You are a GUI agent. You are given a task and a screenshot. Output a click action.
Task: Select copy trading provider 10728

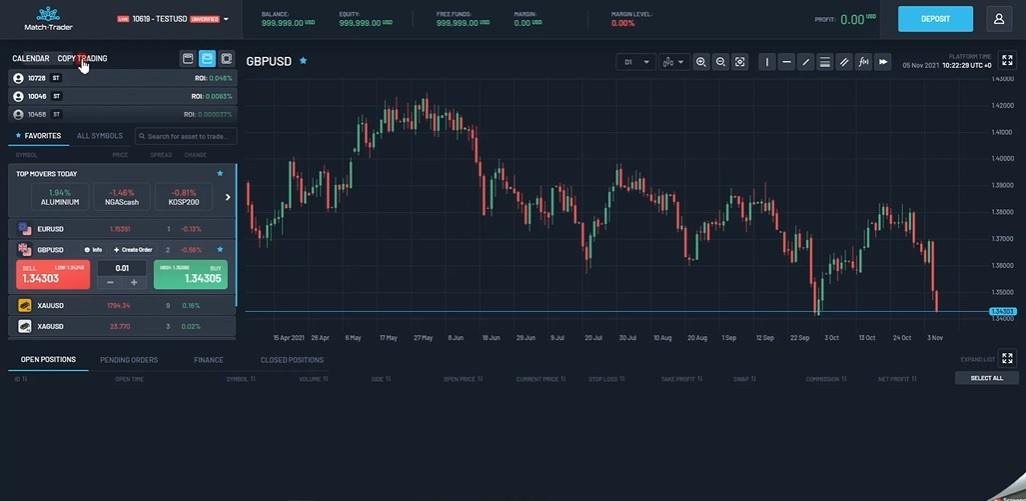point(122,78)
